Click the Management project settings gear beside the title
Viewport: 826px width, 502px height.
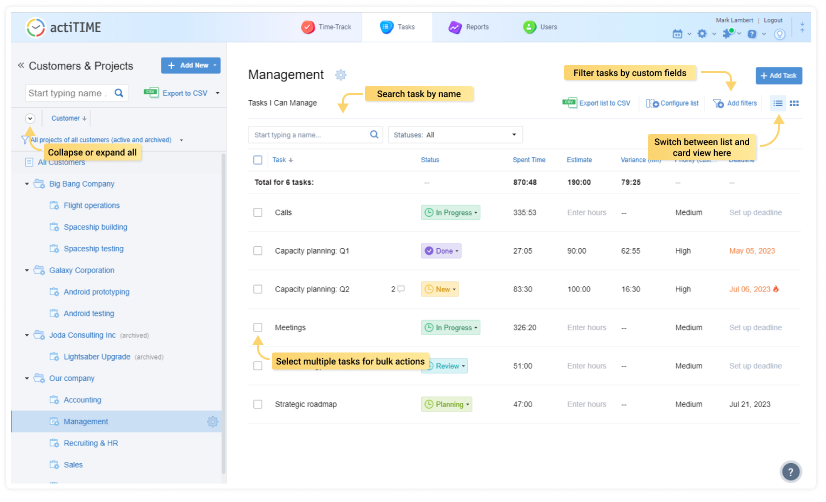click(x=341, y=75)
